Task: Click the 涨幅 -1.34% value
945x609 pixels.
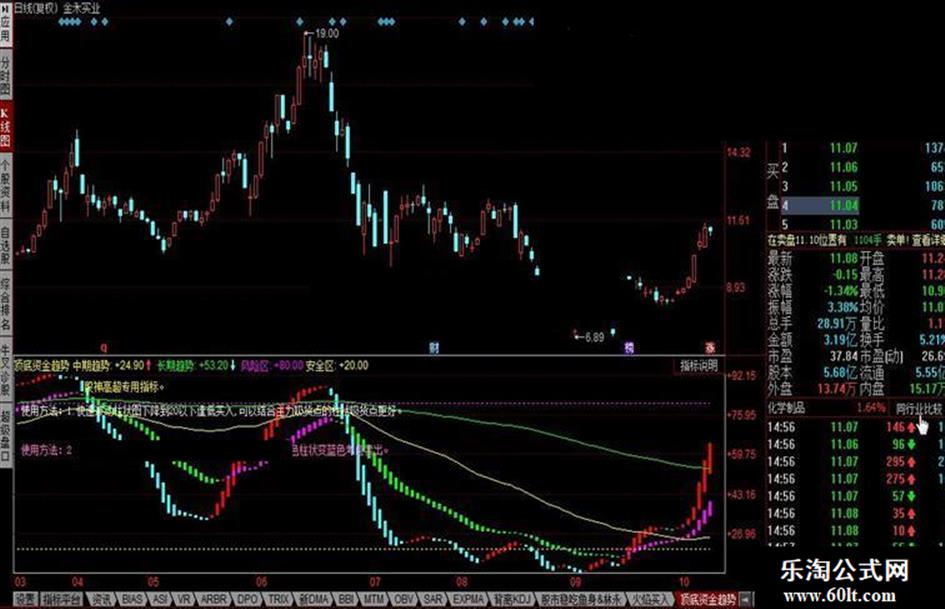Action: pos(841,291)
